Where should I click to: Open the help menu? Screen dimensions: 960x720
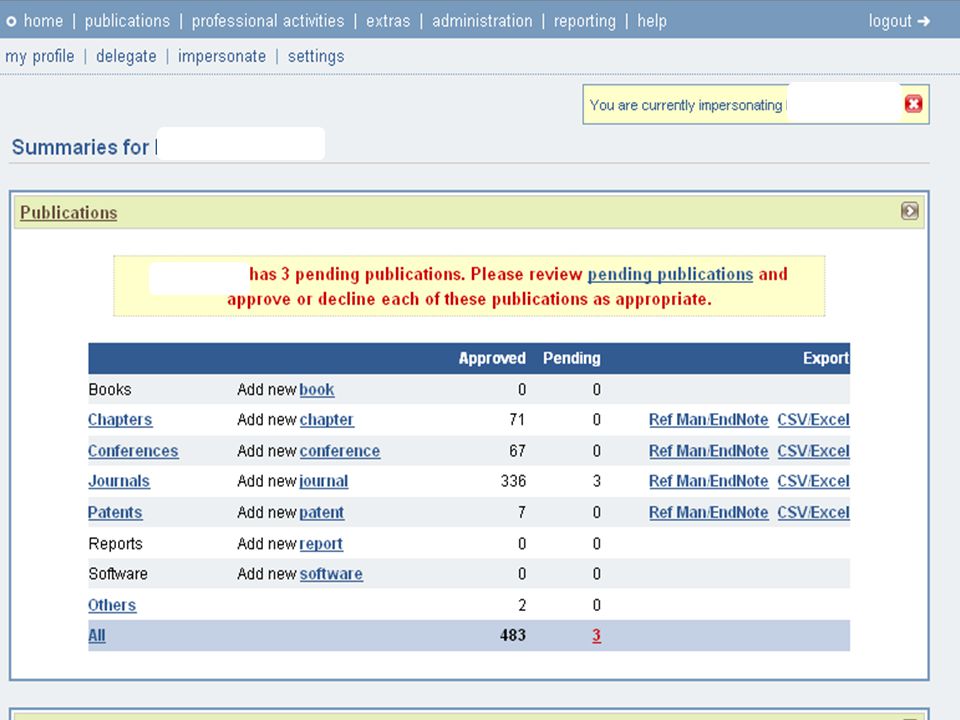pyautogui.click(x=652, y=21)
